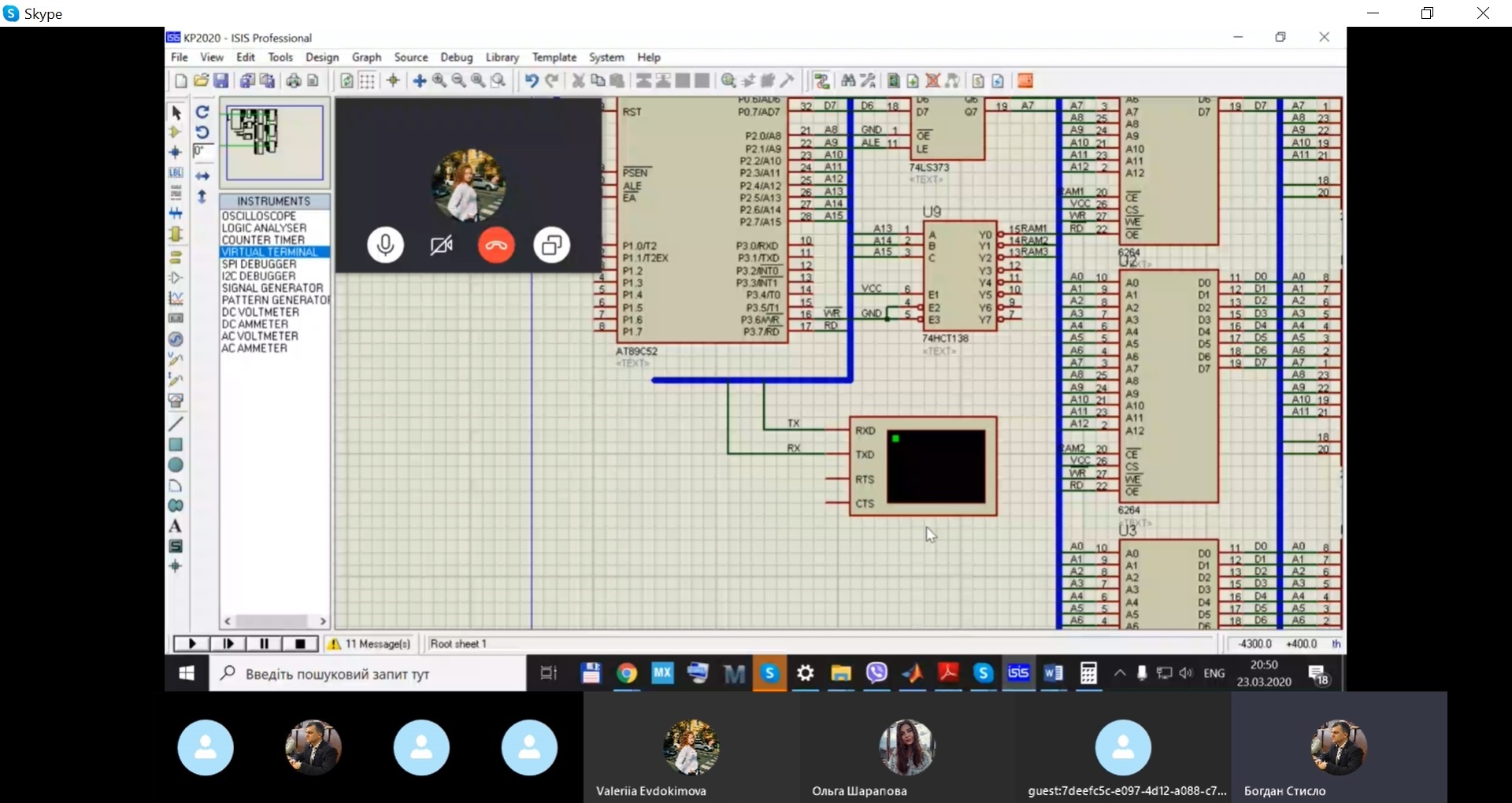The height and width of the screenshot is (803, 1512).
Task: Select the Wire Label LBL tool
Action: 176,172
